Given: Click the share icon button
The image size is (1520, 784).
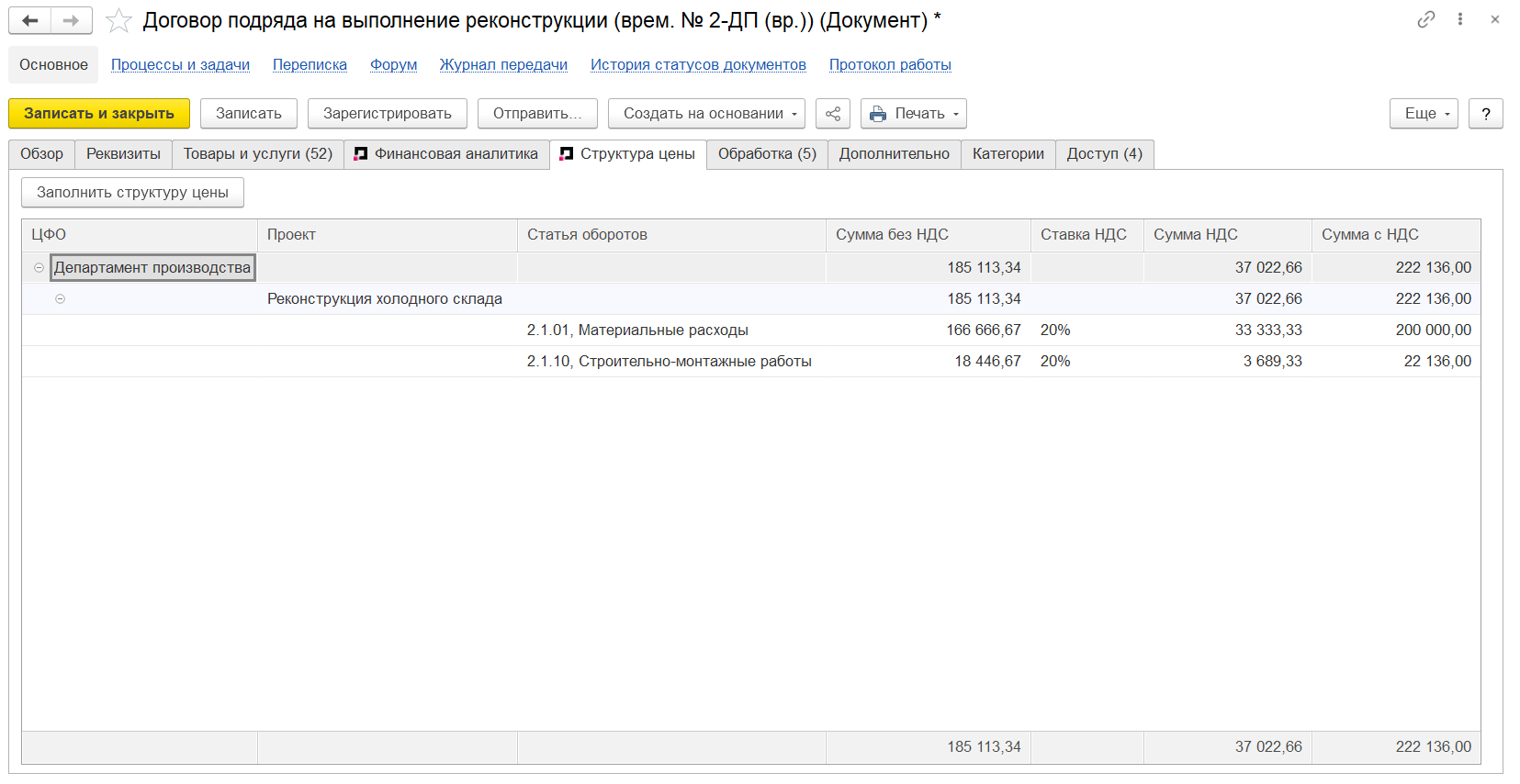Looking at the screenshot, I should [833, 114].
